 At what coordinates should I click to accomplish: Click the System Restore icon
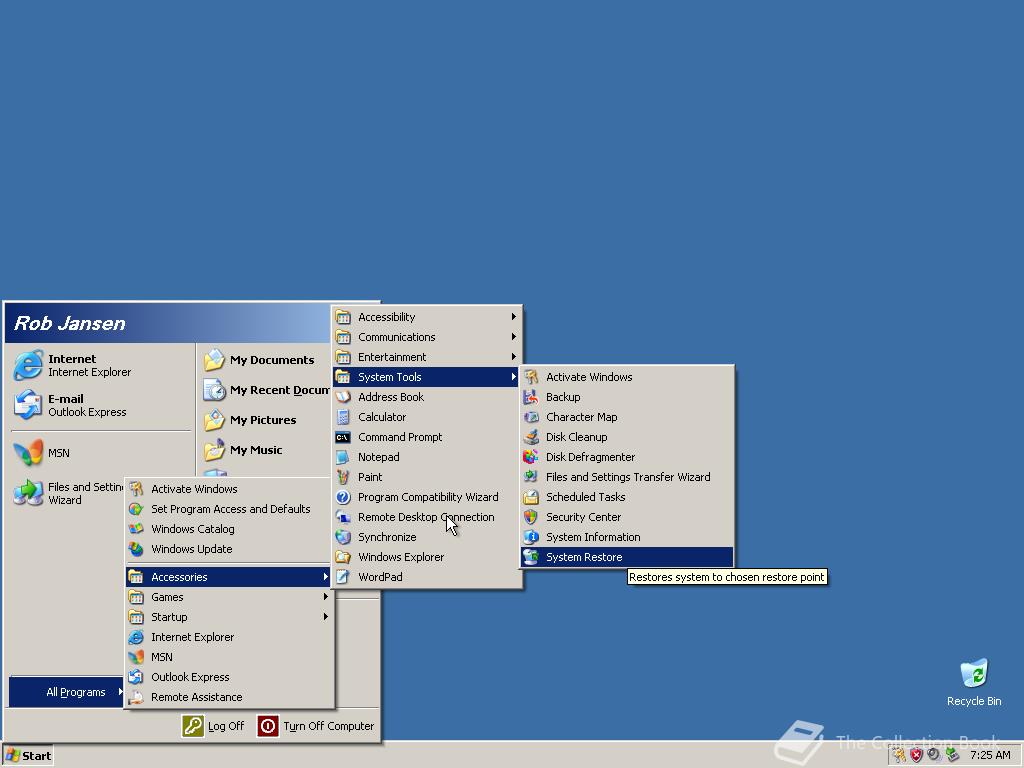click(531, 557)
